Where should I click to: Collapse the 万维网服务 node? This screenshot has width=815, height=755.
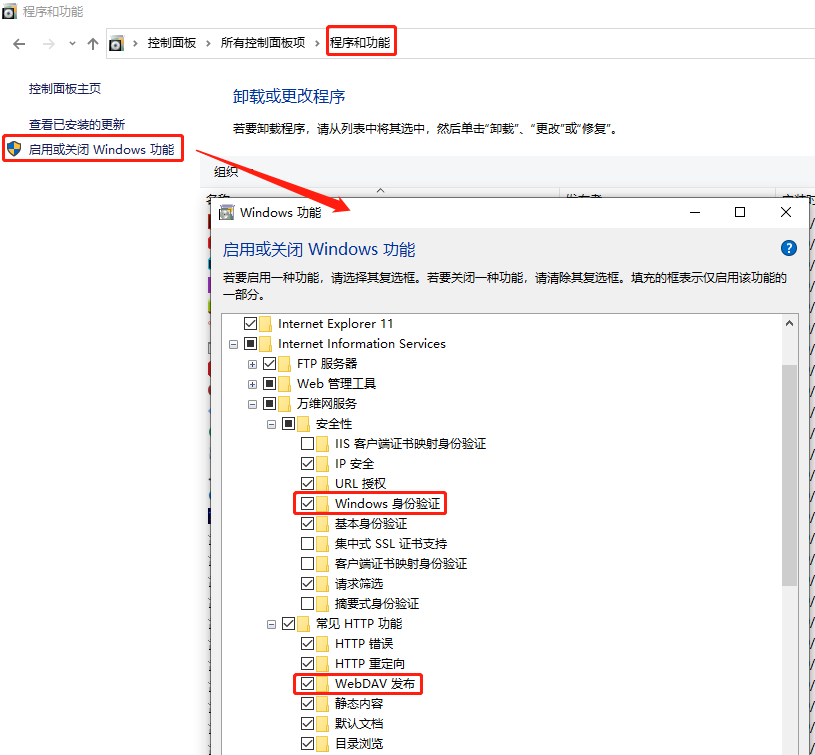252,405
